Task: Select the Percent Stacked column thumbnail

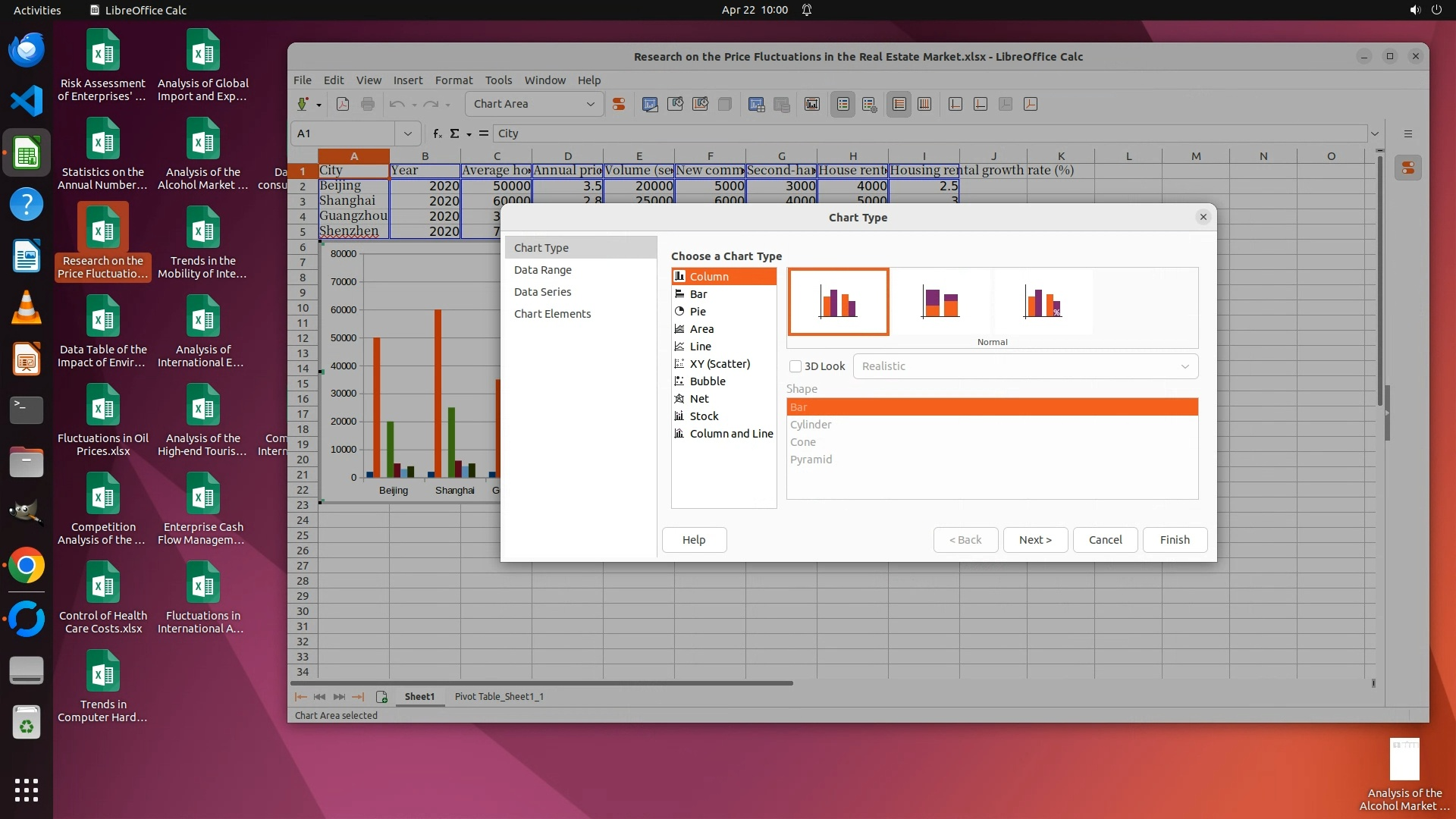Action: click(1043, 302)
